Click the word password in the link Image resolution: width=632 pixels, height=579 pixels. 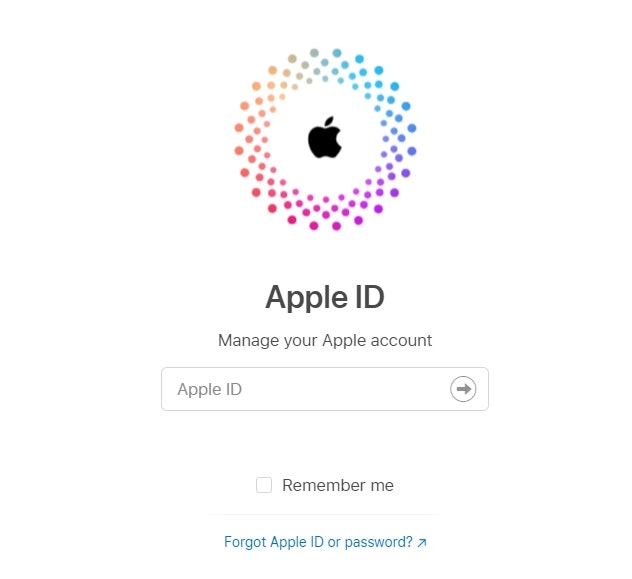[x=378, y=542]
